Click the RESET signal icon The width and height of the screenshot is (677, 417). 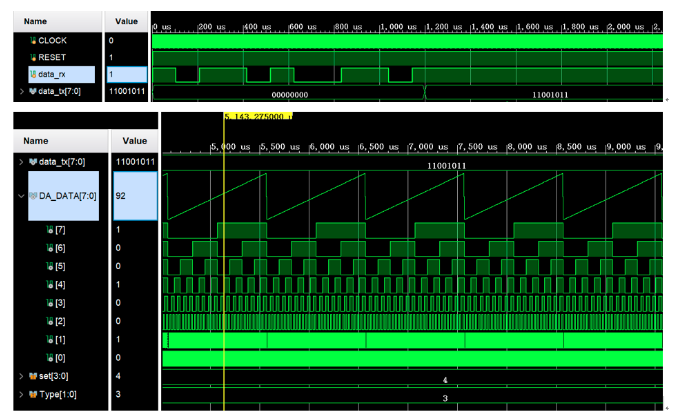pyautogui.click(x=33, y=57)
